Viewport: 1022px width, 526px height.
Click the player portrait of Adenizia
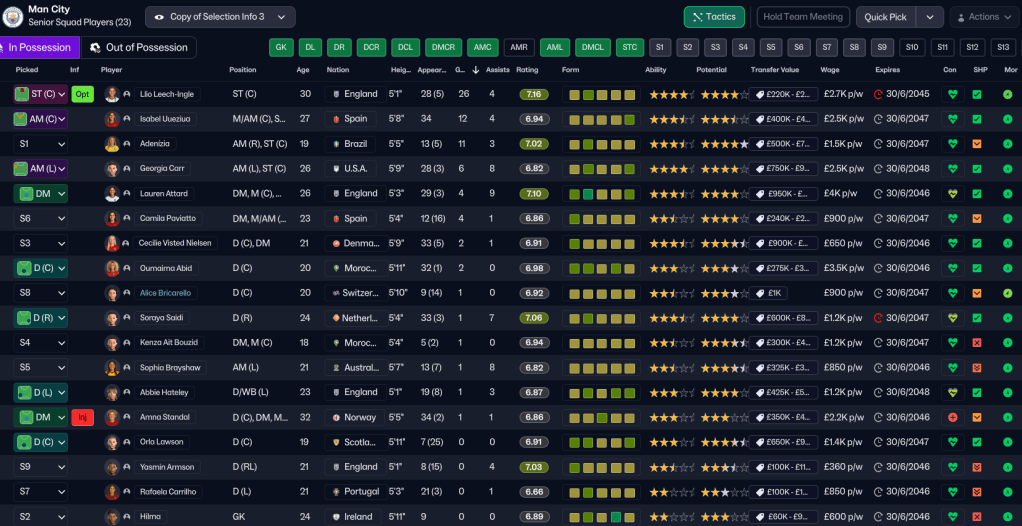tap(112, 144)
